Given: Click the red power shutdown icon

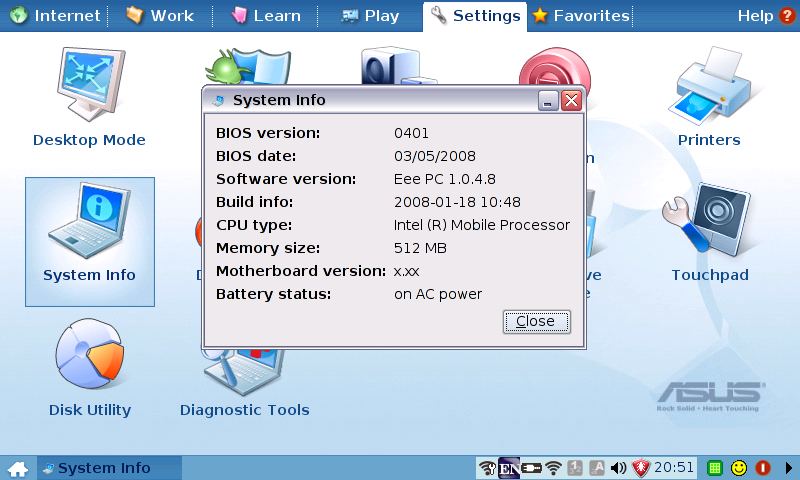Looking at the screenshot, I should 763,468.
